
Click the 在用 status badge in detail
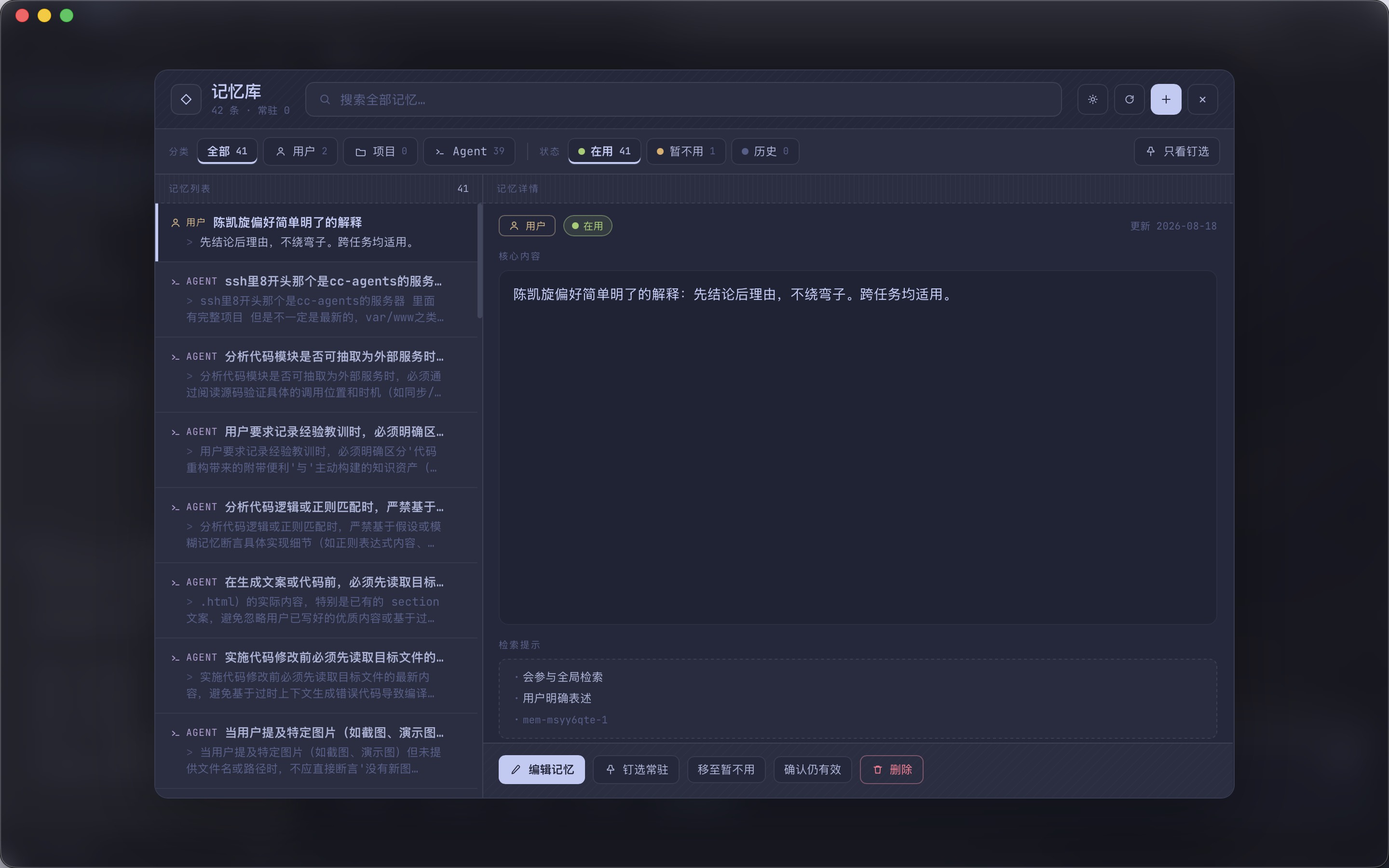pos(588,226)
